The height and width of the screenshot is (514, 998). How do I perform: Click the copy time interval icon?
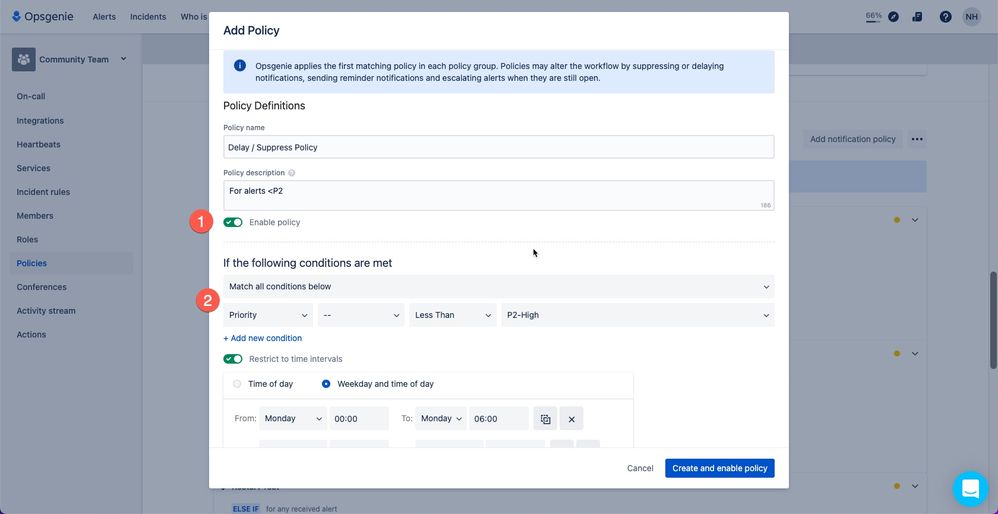coord(545,419)
